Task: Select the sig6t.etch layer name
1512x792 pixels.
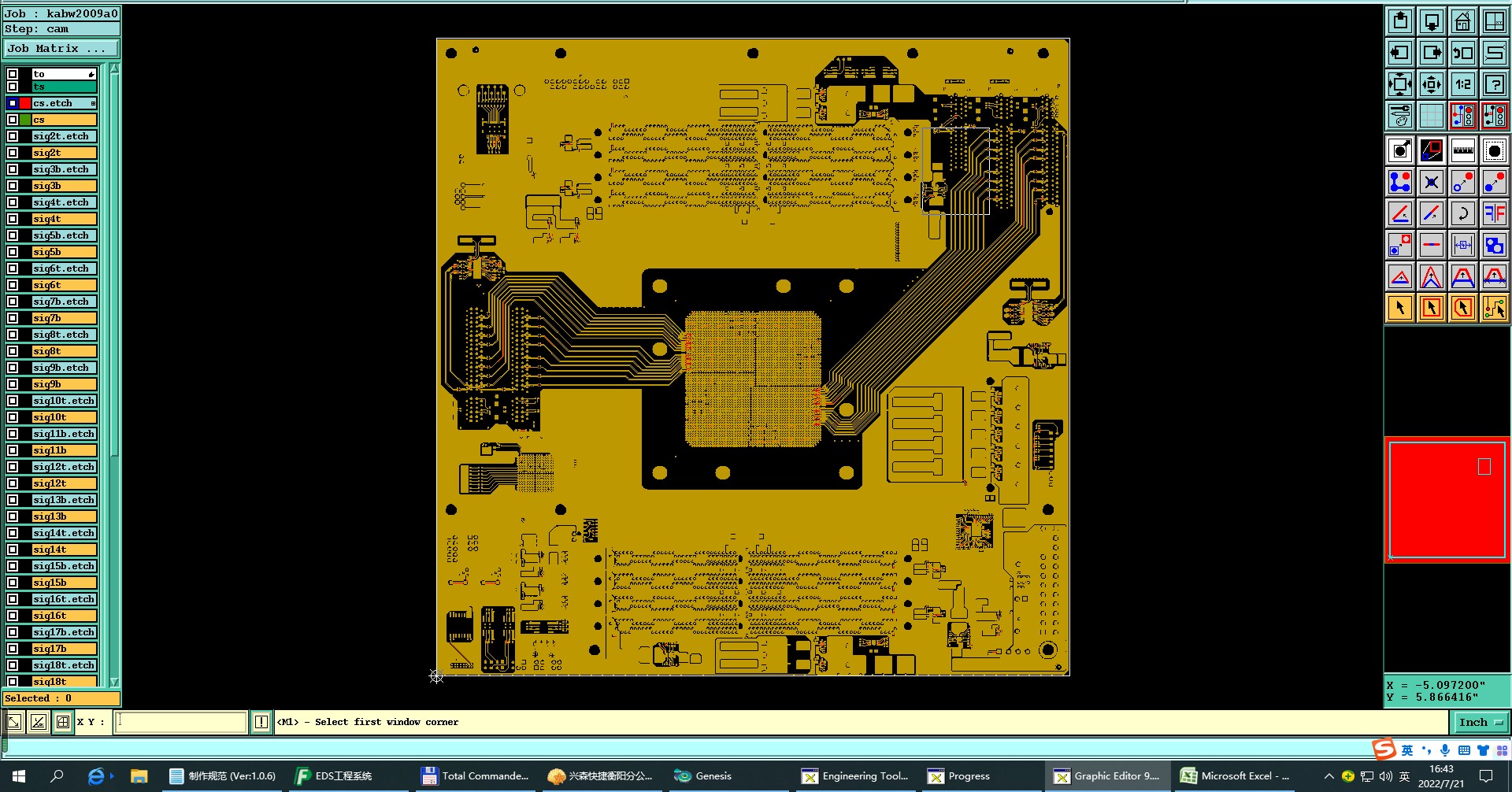Action: pos(65,268)
